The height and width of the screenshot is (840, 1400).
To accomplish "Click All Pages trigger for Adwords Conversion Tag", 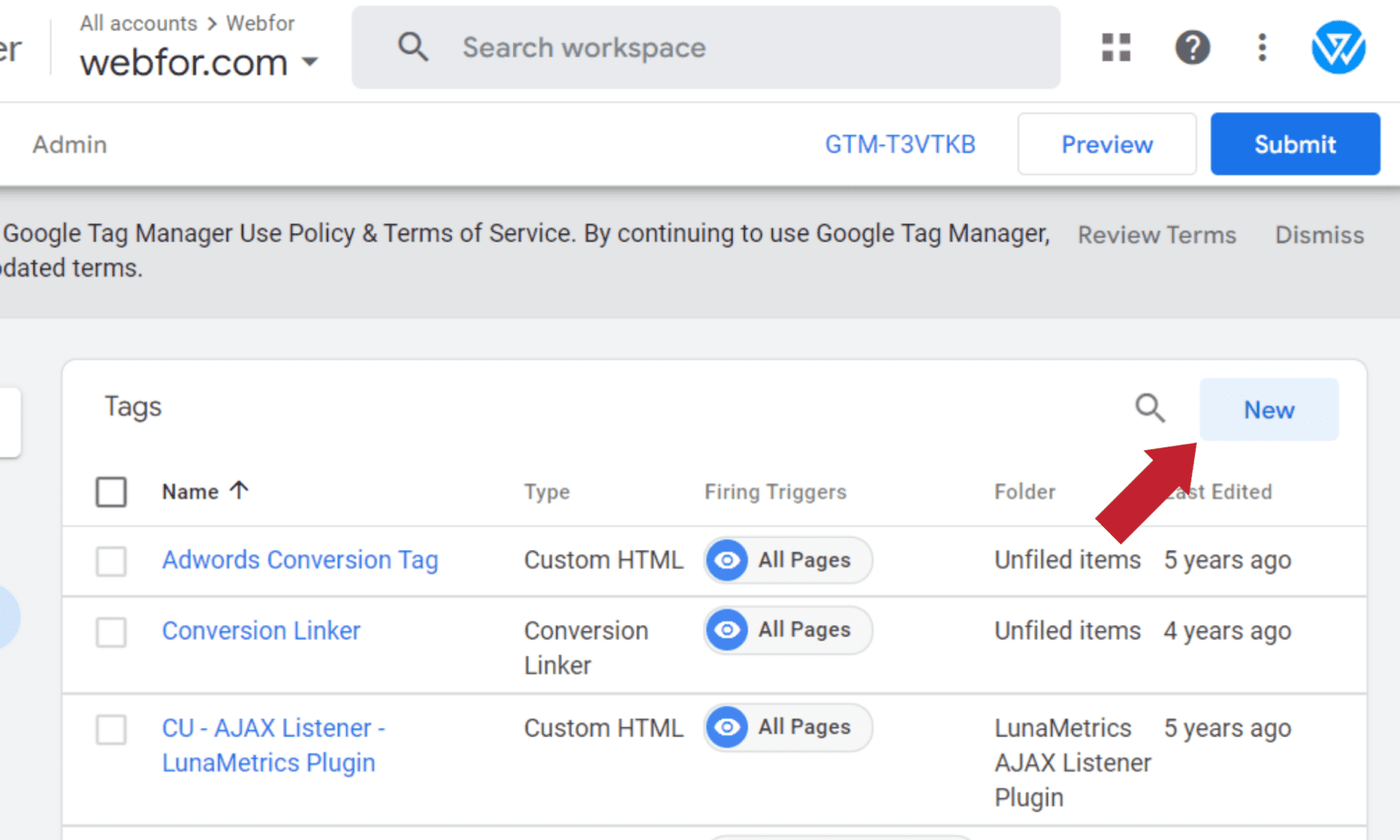I will click(787, 560).
